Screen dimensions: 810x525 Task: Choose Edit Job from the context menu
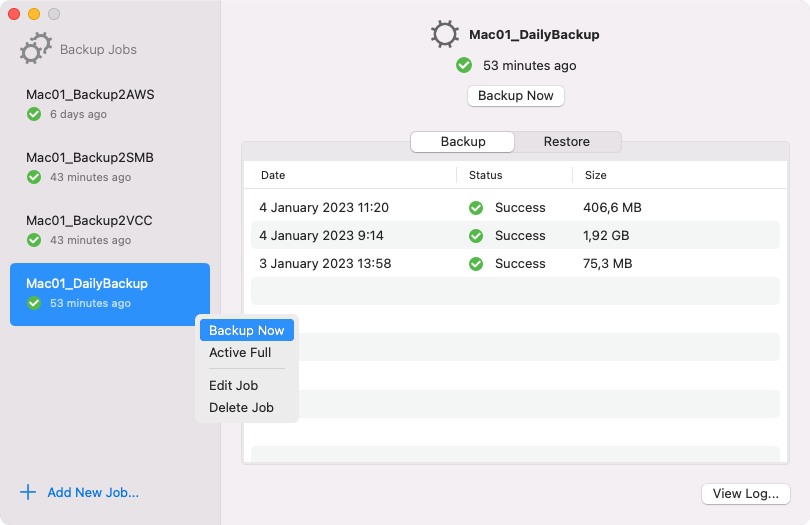(234, 385)
